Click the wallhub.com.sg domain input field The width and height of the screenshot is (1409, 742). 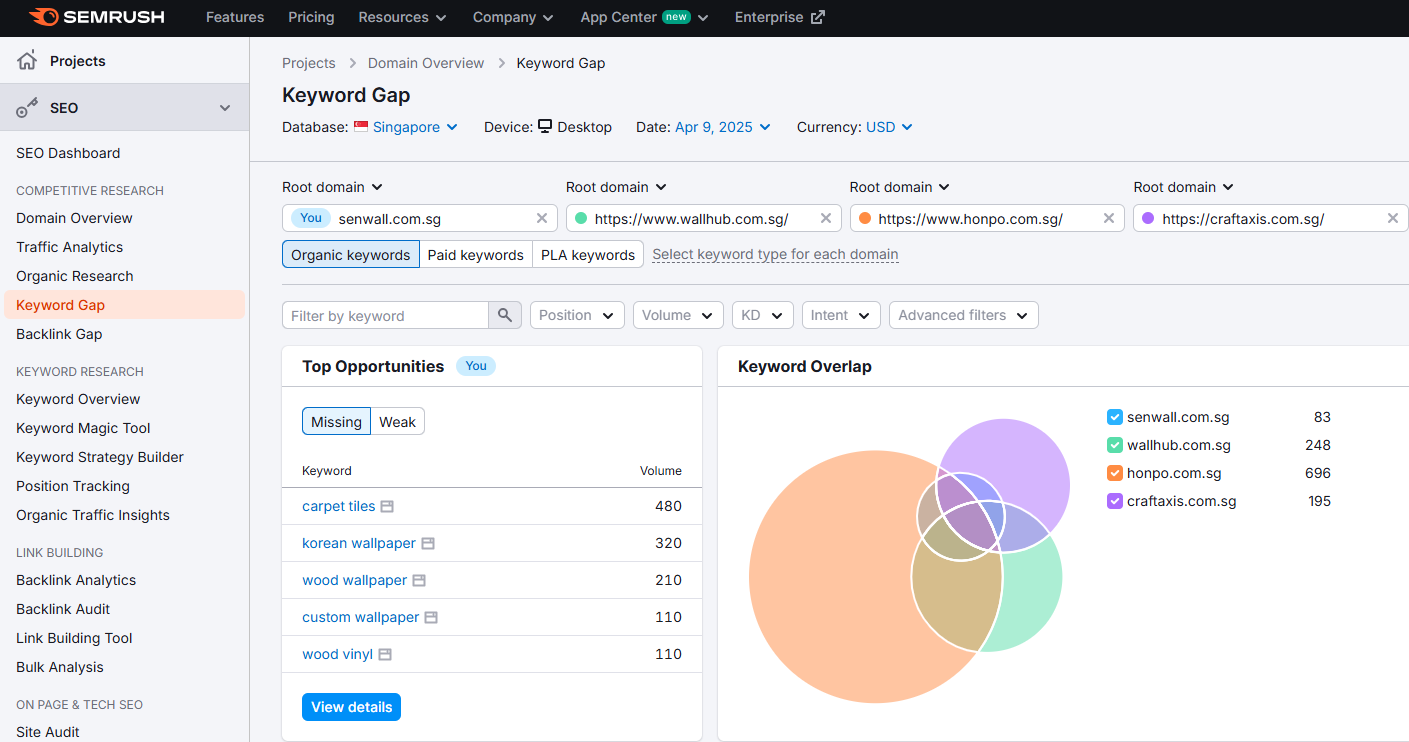click(x=702, y=218)
